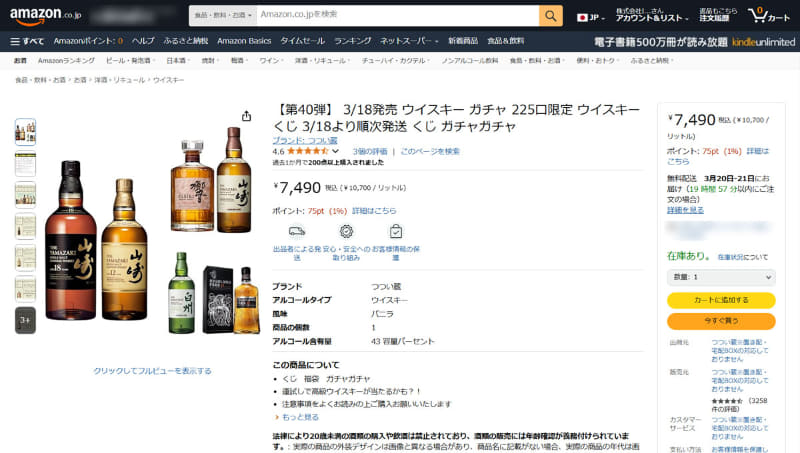The width and height of the screenshot is (800, 453).
Task: Open the 在庫状況について link
Action: pos(743,257)
